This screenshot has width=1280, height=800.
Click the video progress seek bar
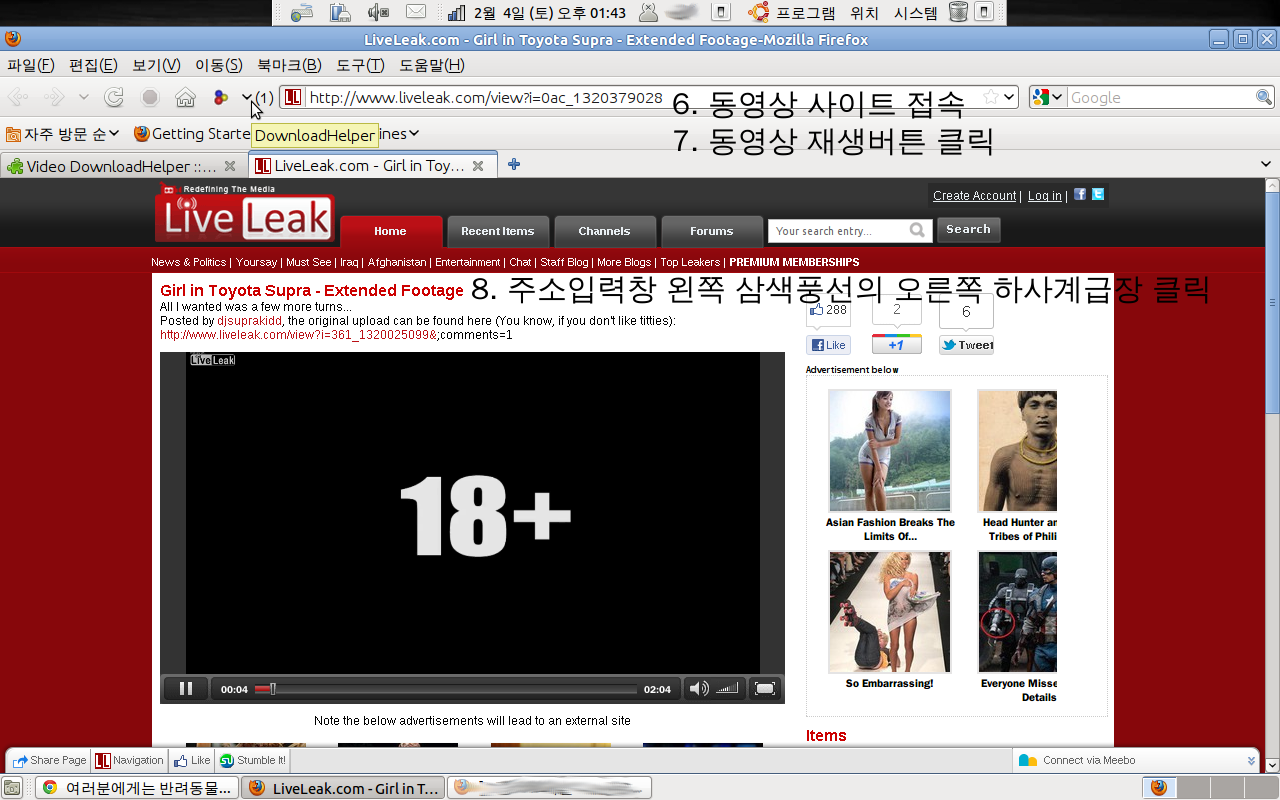point(445,689)
